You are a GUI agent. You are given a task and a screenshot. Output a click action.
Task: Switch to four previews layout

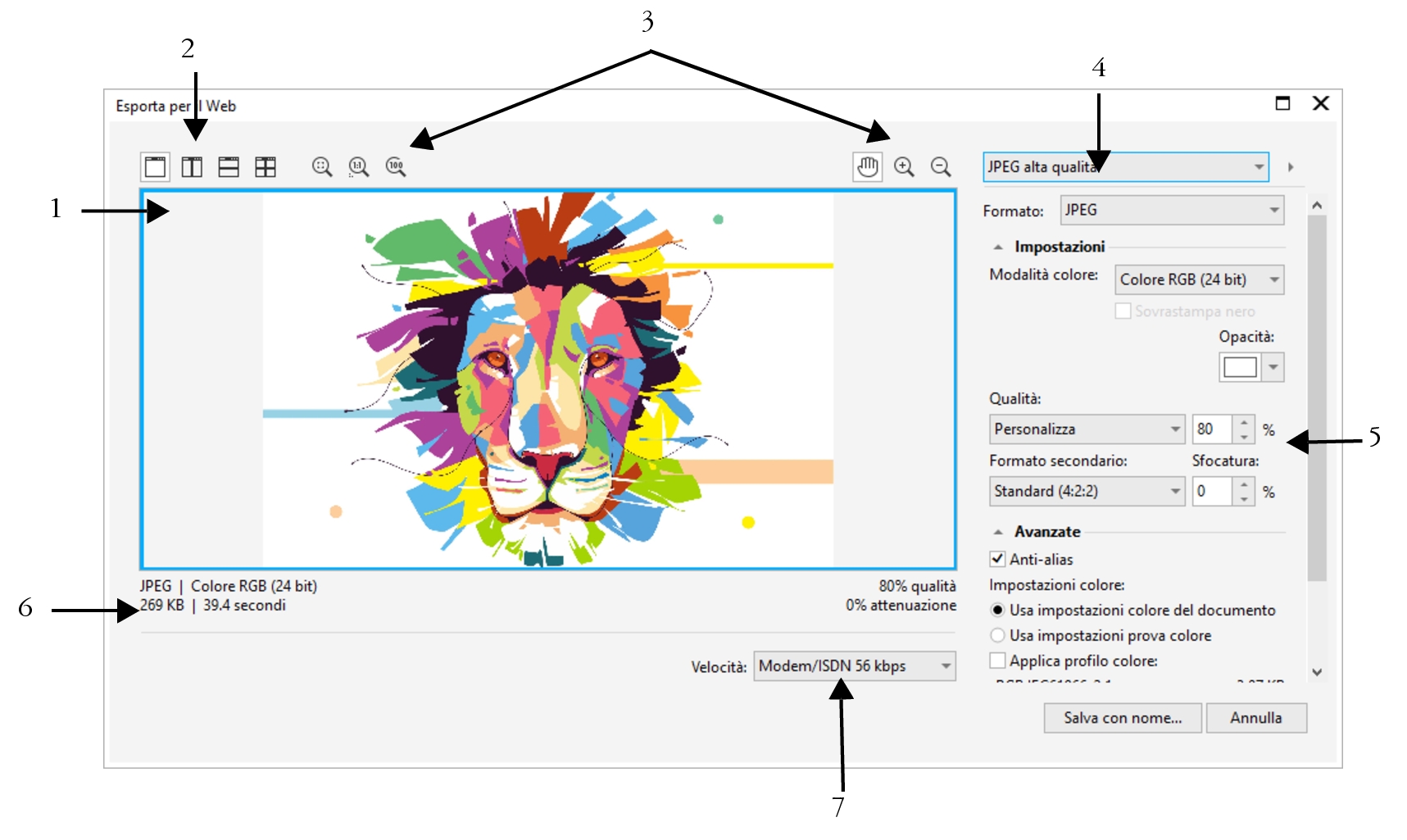266,167
